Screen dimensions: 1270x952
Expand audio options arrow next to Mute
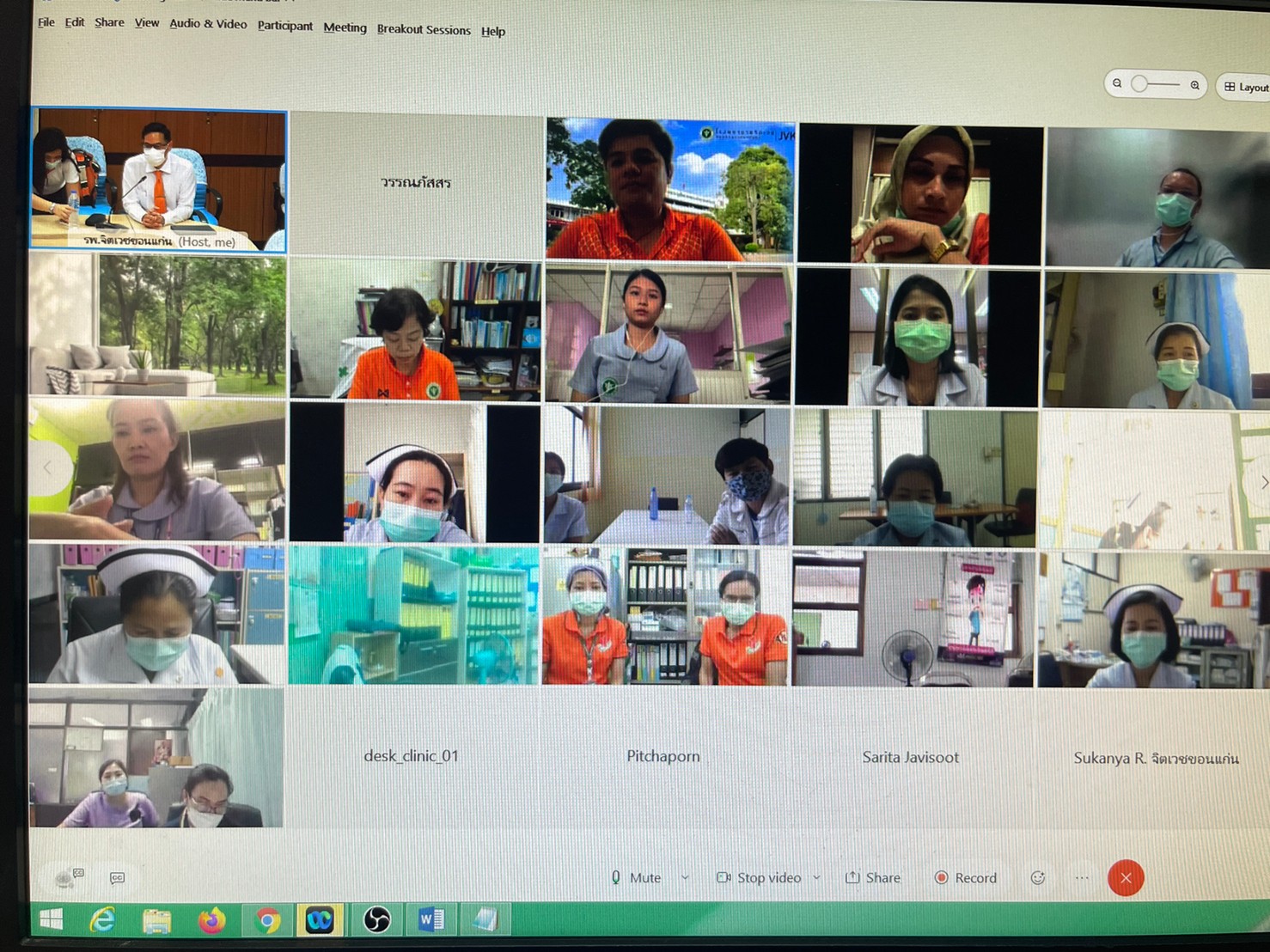(685, 877)
